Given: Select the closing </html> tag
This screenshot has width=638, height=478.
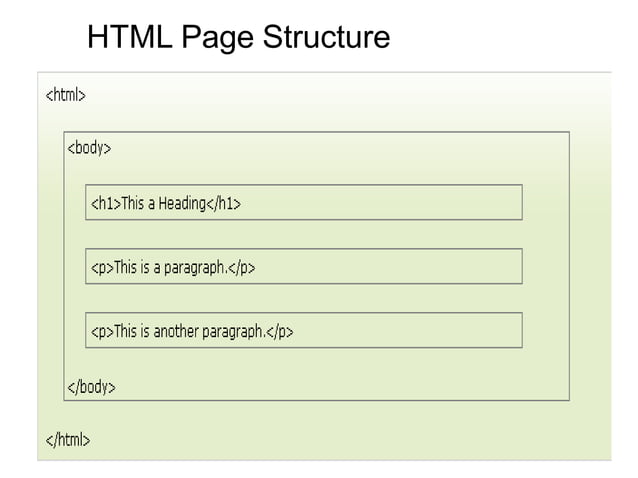Looking at the screenshot, I should pyautogui.click(x=68, y=439).
